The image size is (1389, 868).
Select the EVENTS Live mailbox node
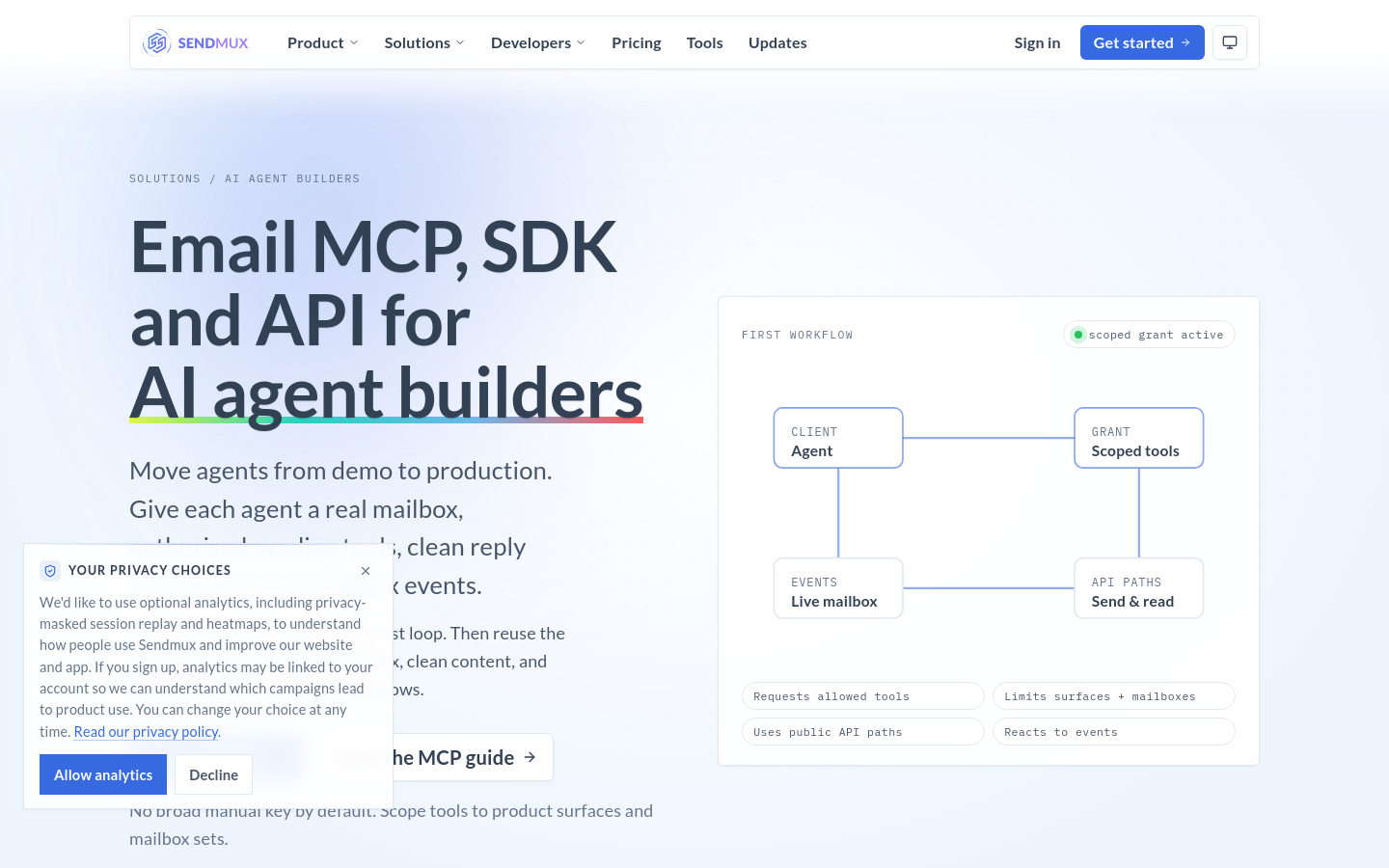pos(838,588)
